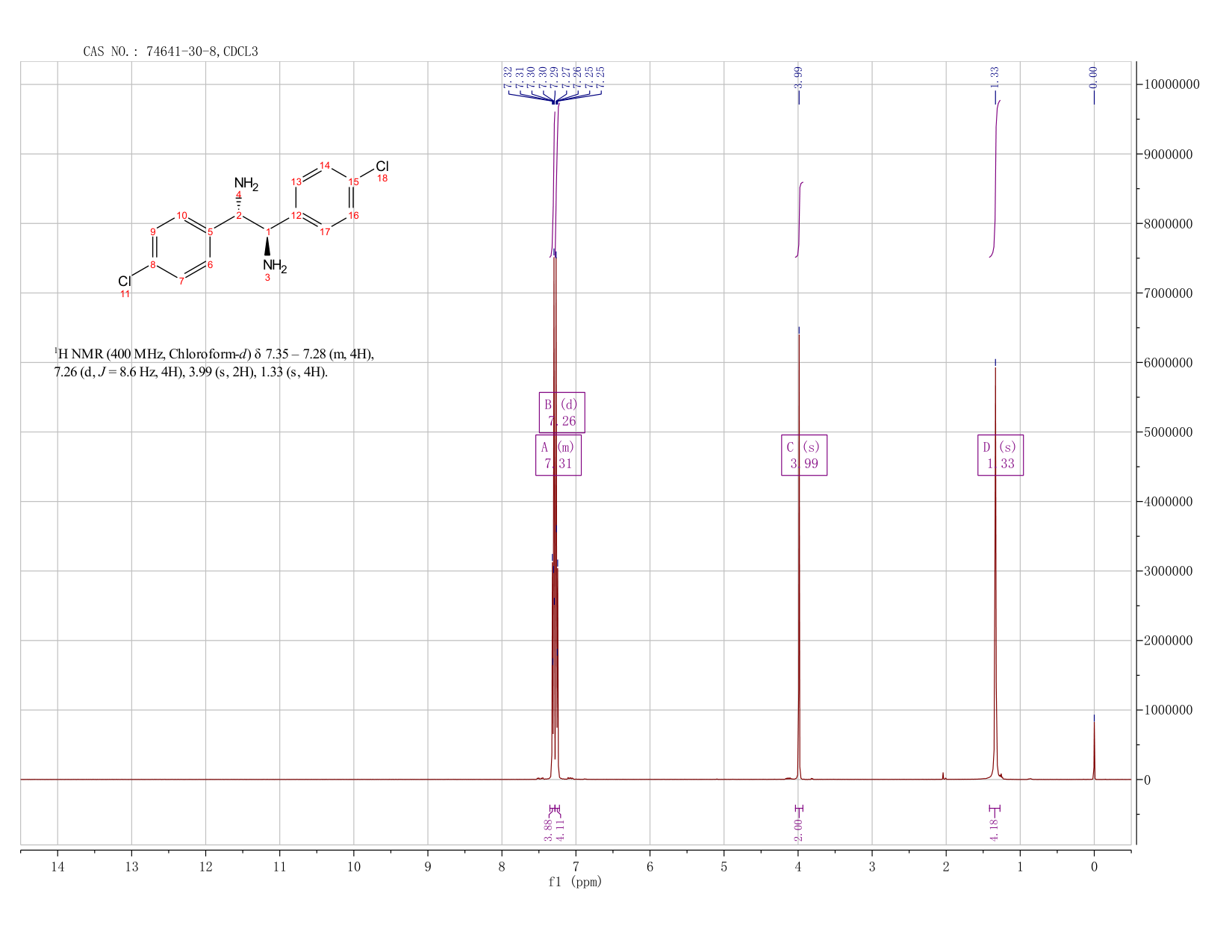This screenshot has height=952, width=1232.
Task: Click the integral value 2.00 below axis
Action: point(797,830)
